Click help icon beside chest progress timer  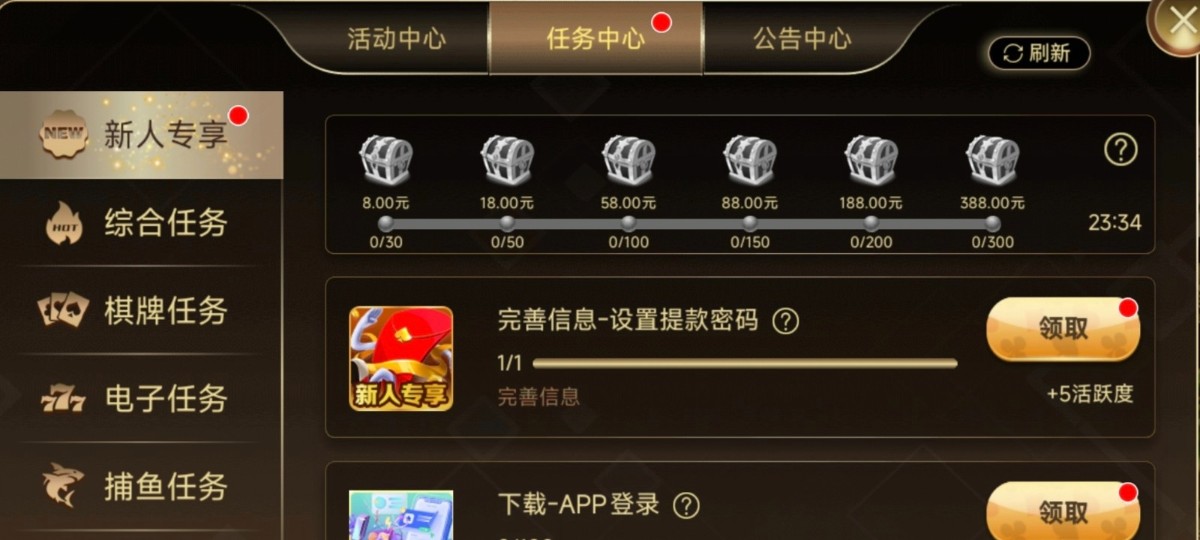(x=1120, y=150)
